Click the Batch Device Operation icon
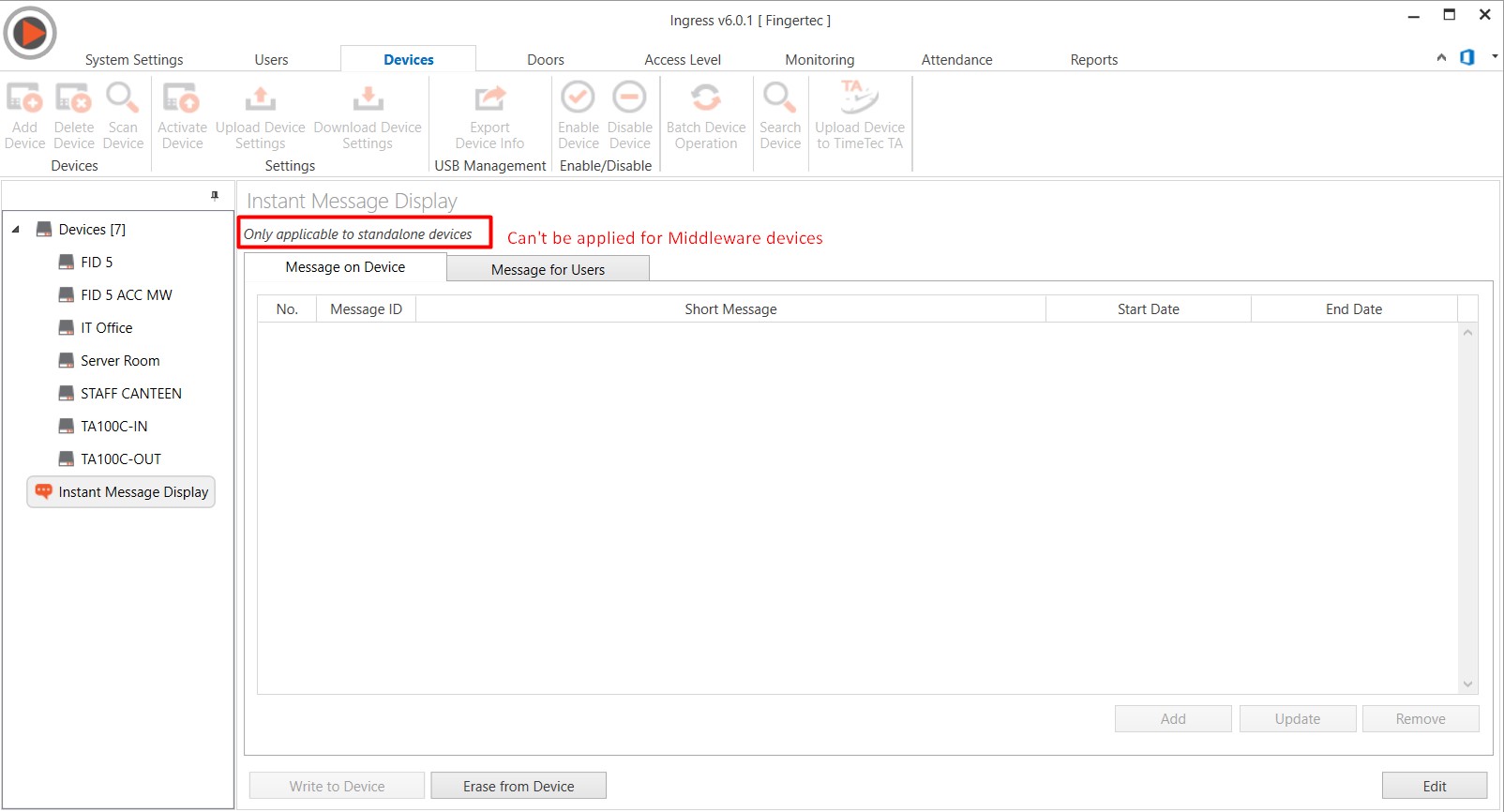Viewport: 1504px width, 812px height. tap(705, 98)
